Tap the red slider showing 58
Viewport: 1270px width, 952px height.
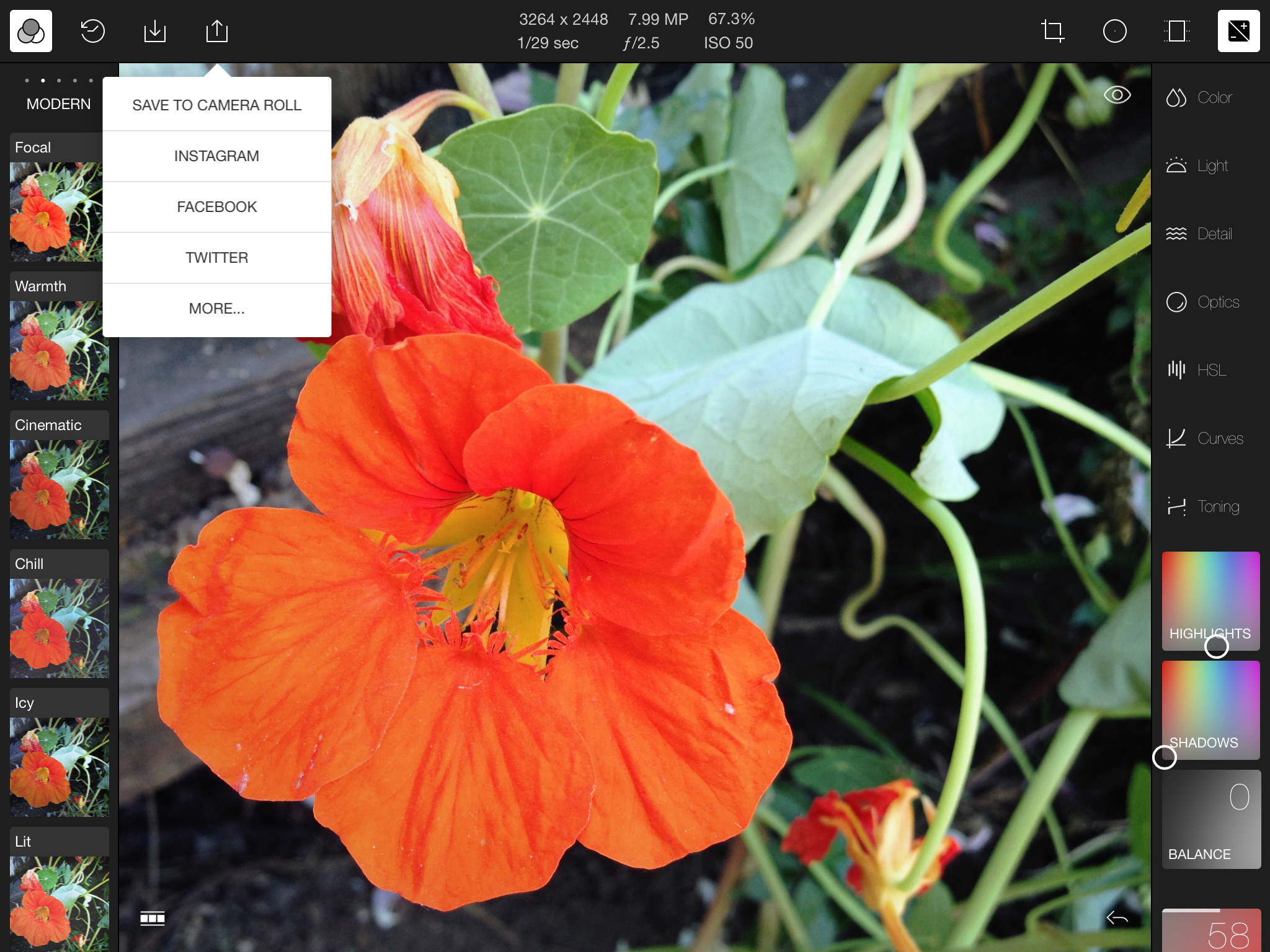click(1211, 930)
